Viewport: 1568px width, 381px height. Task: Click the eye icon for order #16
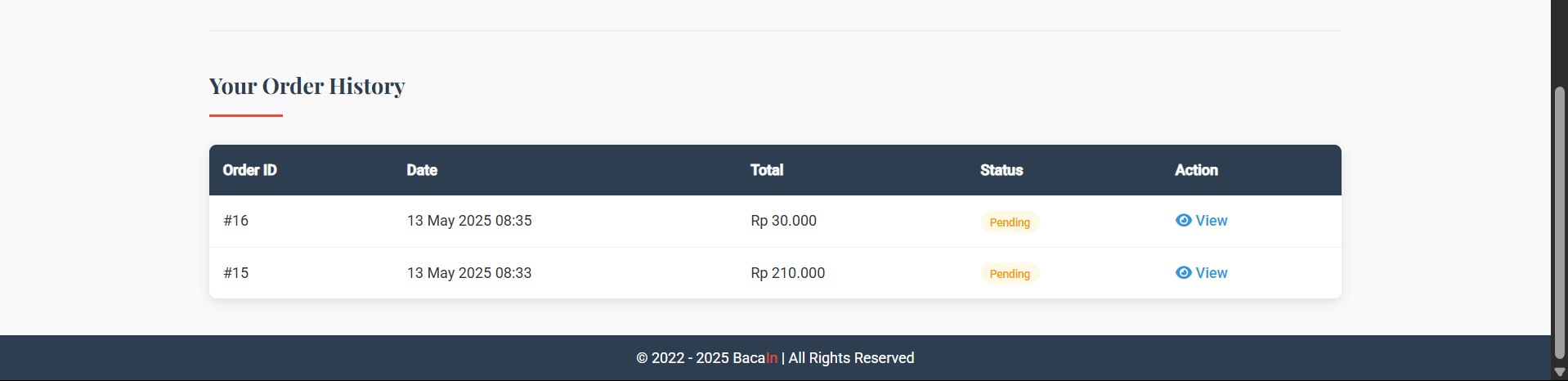1183,220
